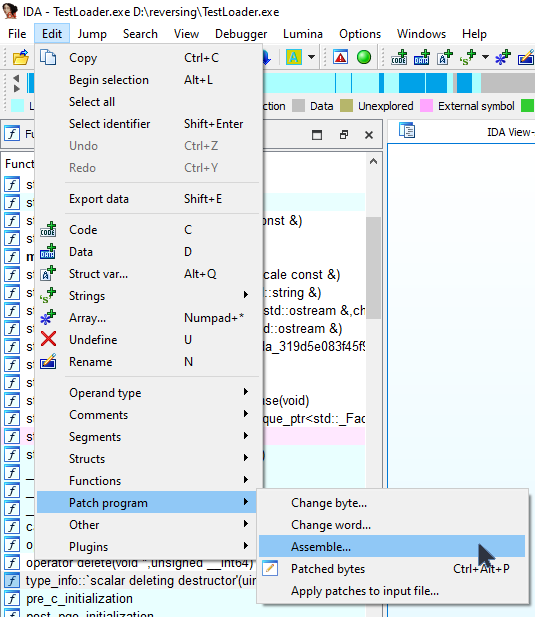Image resolution: width=535 pixels, height=617 pixels.
Task: Choose Select identifier menu entry
Action: pyautogui.click(x=149, y=124)
